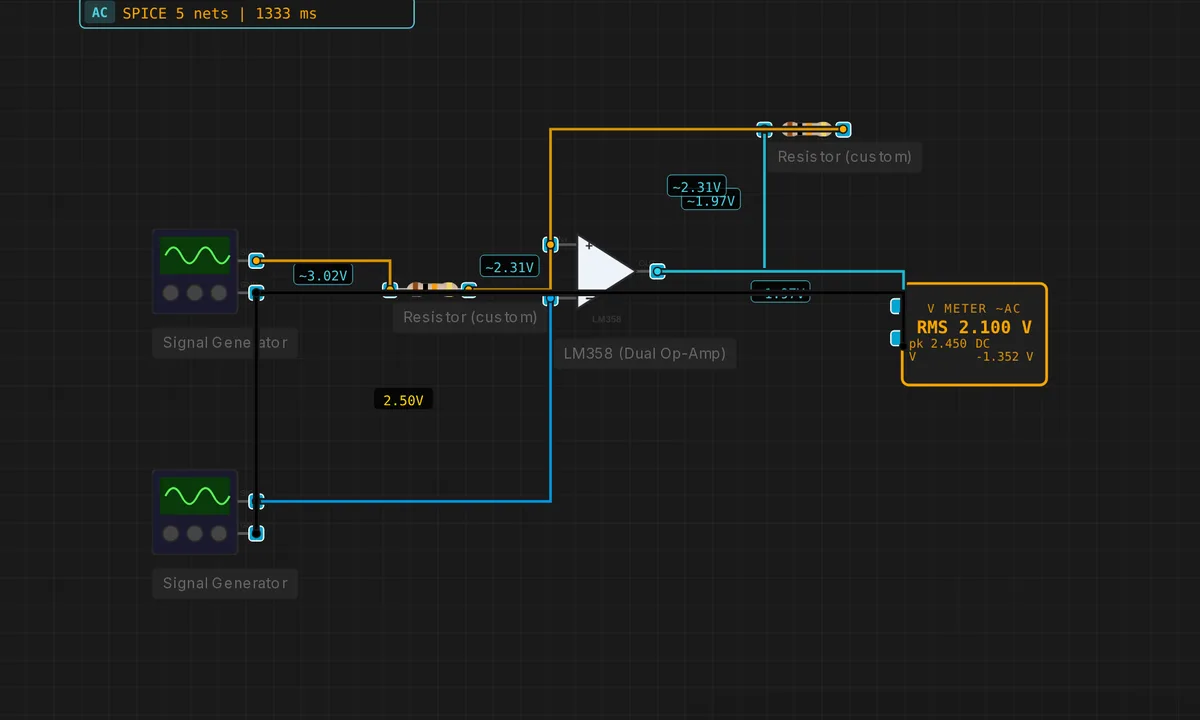The width and height of the screenshot is (1200, 720).
Task: Click the Resistor (custom) label under input resistor
Action: (x=470, y=318)
